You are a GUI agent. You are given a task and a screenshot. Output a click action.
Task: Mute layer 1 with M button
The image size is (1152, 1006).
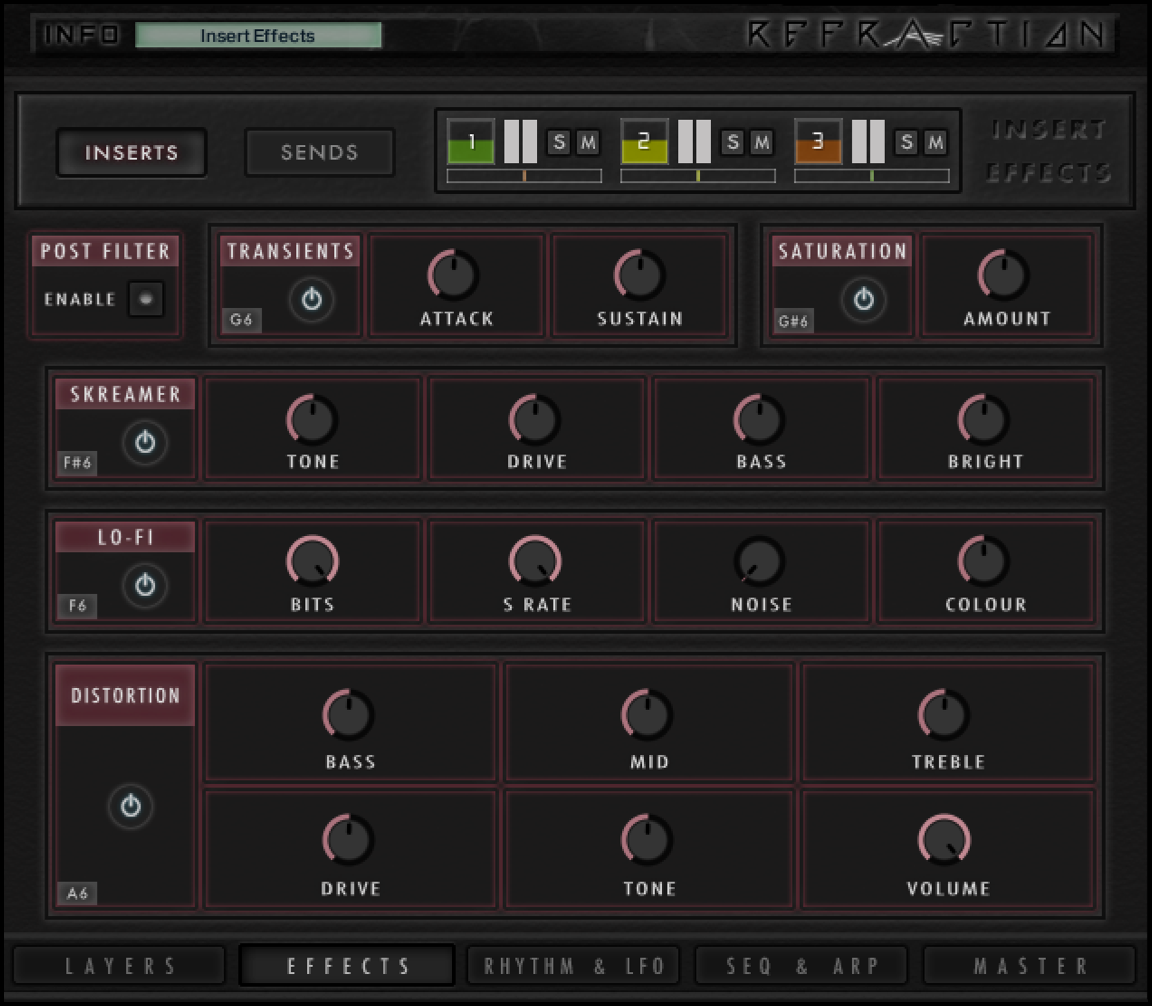click(588, 142)
